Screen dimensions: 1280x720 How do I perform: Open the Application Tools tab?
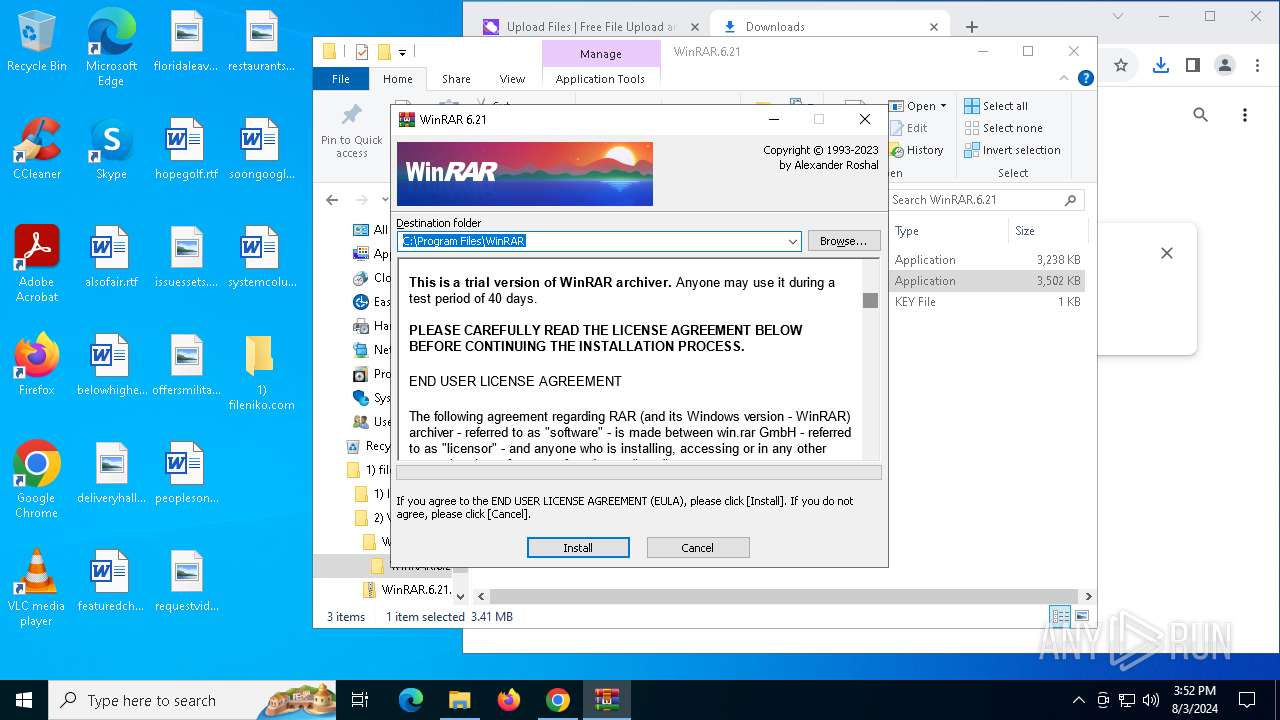pos(600,79)
